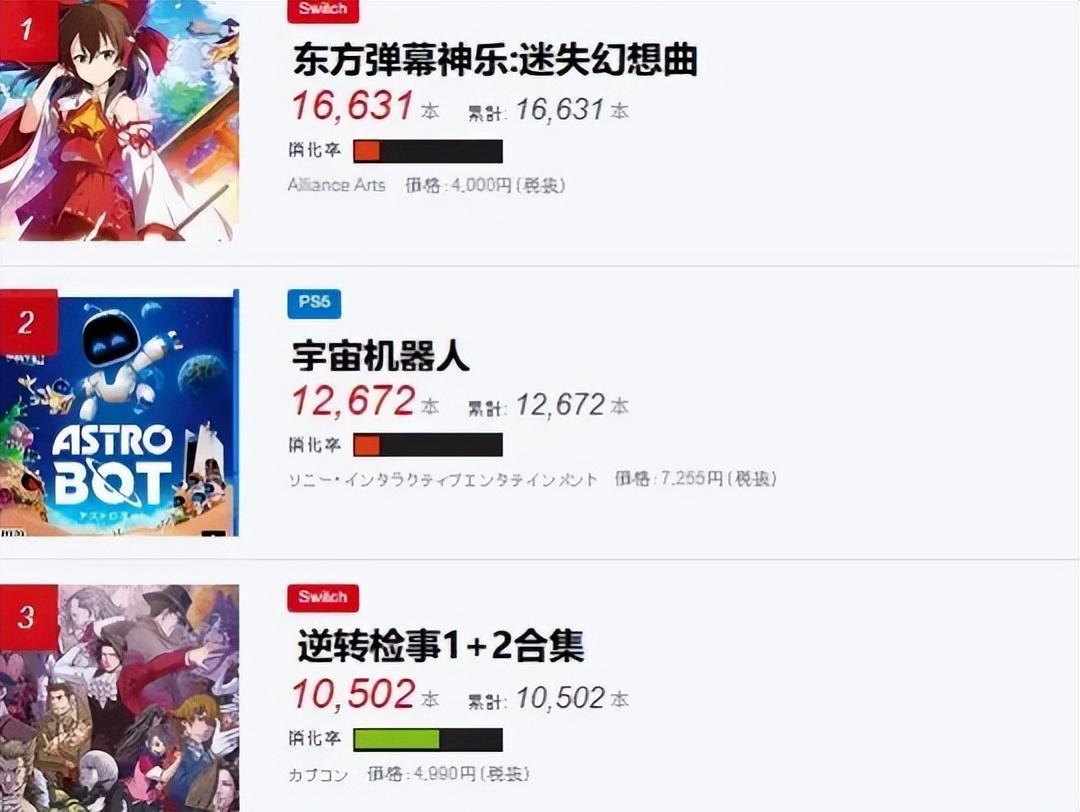Screen dimensions: 1080x812
Task: Click the cumulative 12,672 sales figure
Action: click(x=560, y=405)
